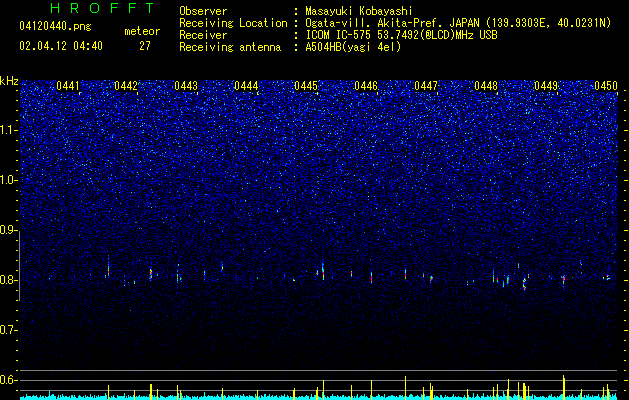This screenshot has width=629, height=400.
Task: Click receiver value ICOM IC-575 53.7492 MHz USB
Action: point(401,35)
